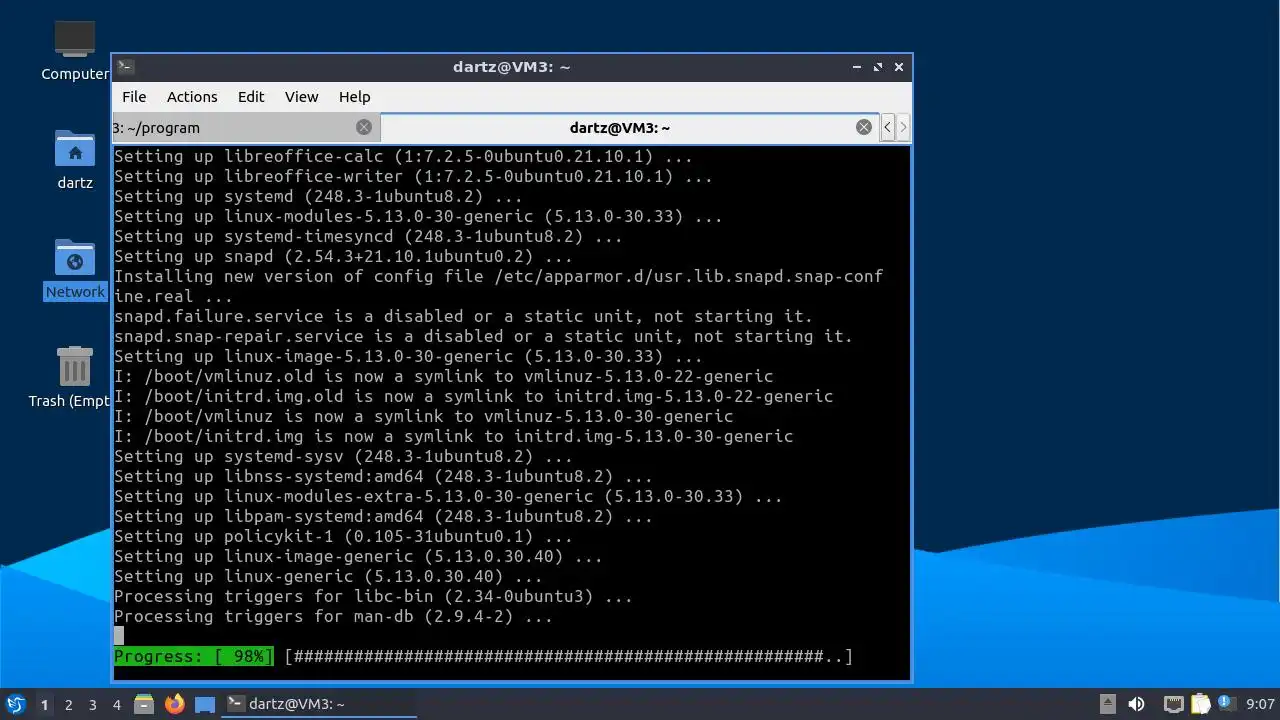Switch to workspace 4
Viewport: 1280px width, 720px height.
point(116,704)
